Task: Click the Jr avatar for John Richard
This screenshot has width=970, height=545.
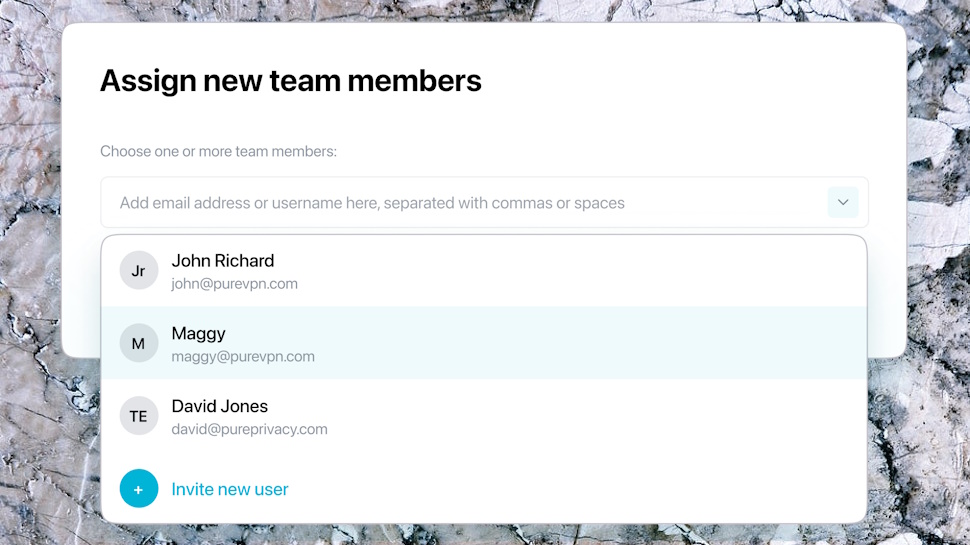Action: [139, 270]
